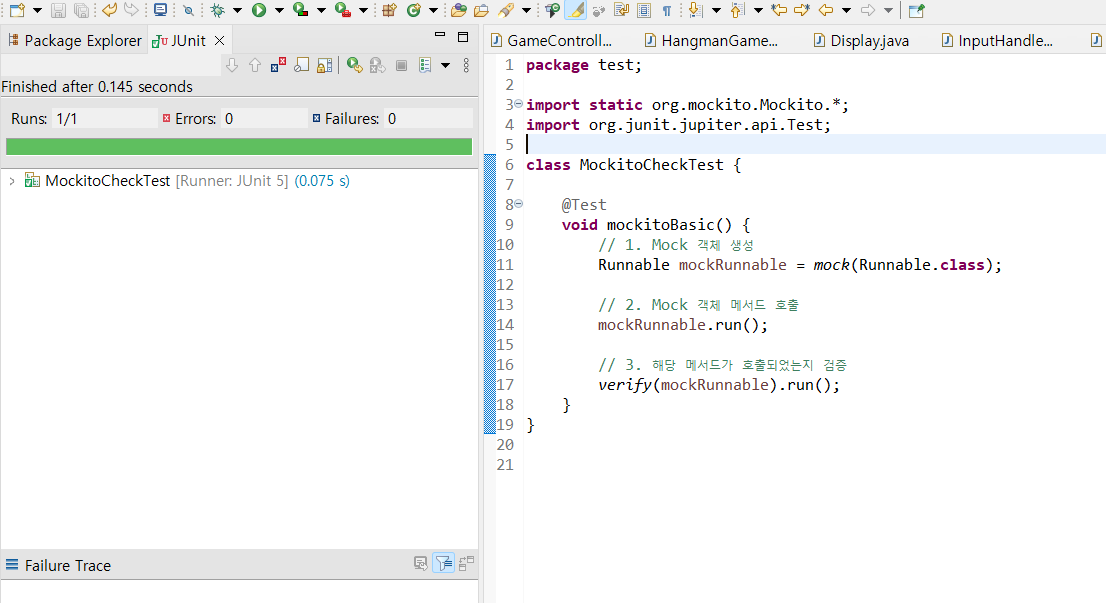Click the Debug bug icon
1106x603 pixels.
click(217, 11)
